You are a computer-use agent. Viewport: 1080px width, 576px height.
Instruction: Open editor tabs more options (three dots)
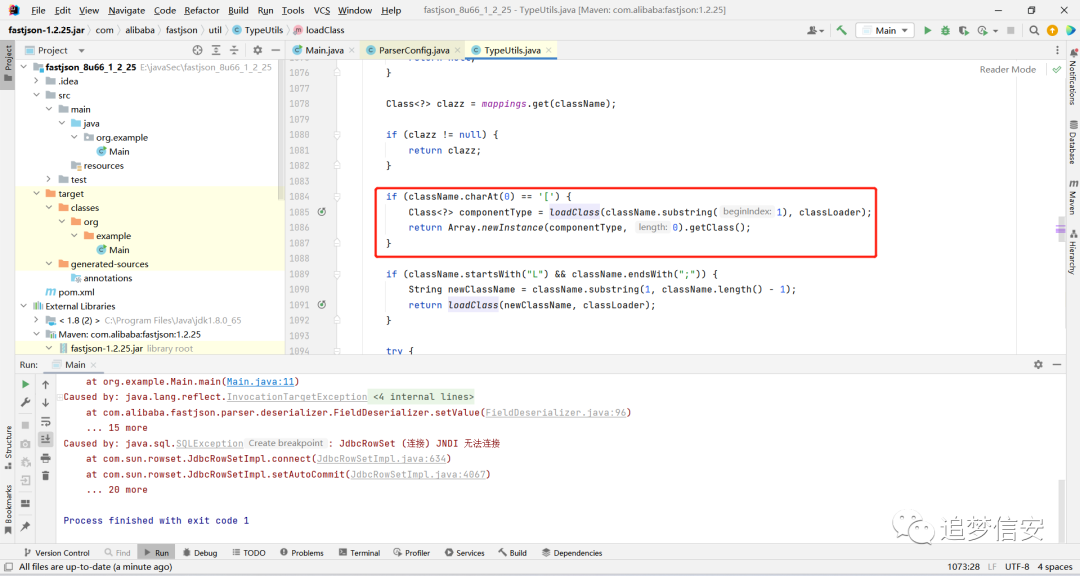(x=1057, y=50)
